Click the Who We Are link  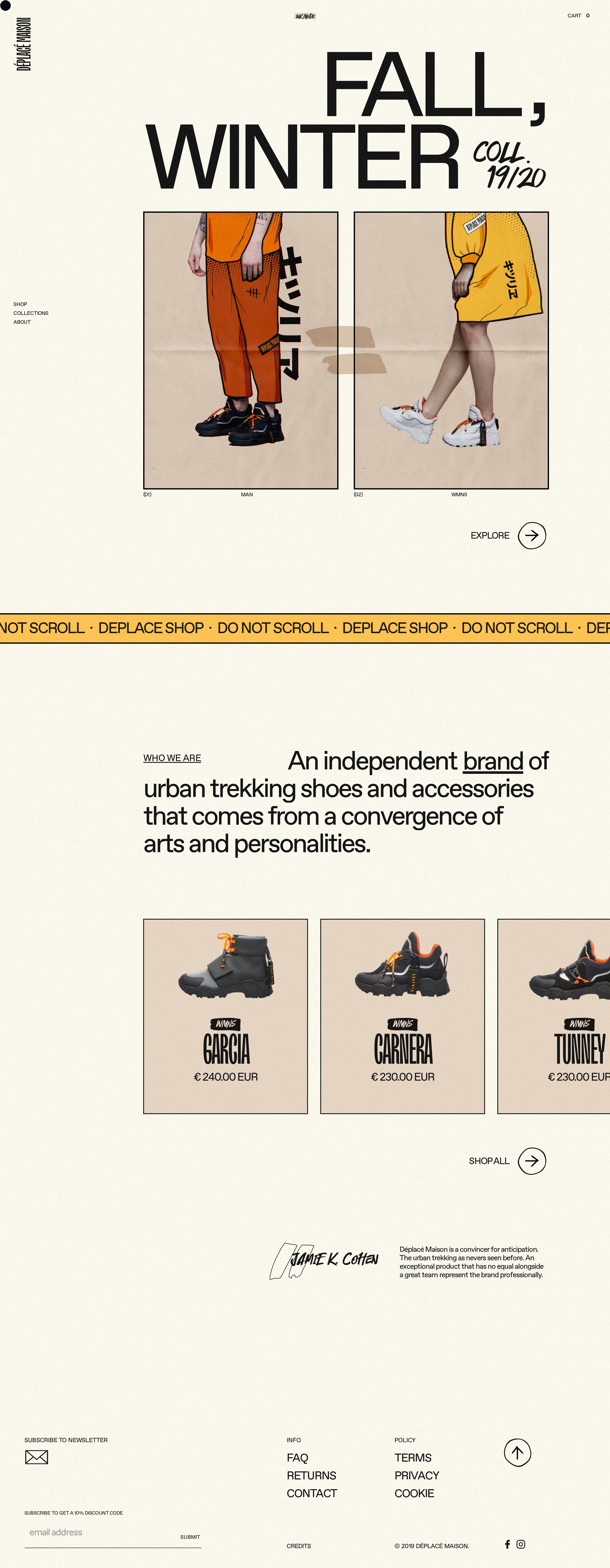[x=172, y=757]
